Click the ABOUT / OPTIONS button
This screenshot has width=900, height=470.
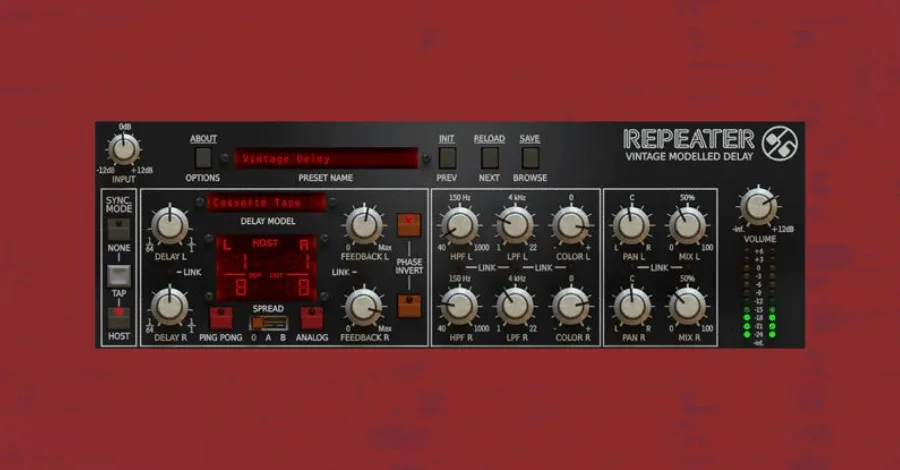point(203,158)
